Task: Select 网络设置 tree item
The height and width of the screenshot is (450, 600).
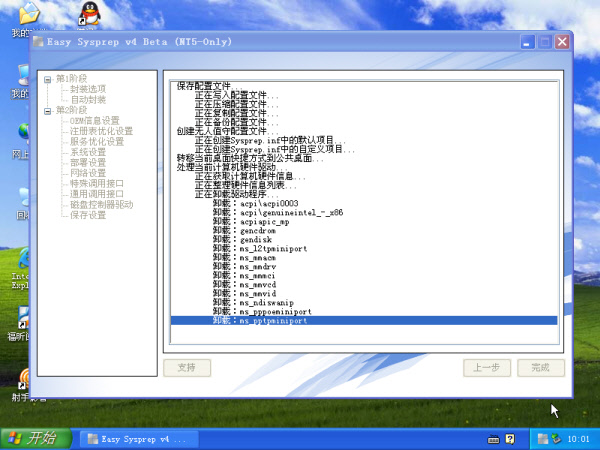Action: pos(88,173)
